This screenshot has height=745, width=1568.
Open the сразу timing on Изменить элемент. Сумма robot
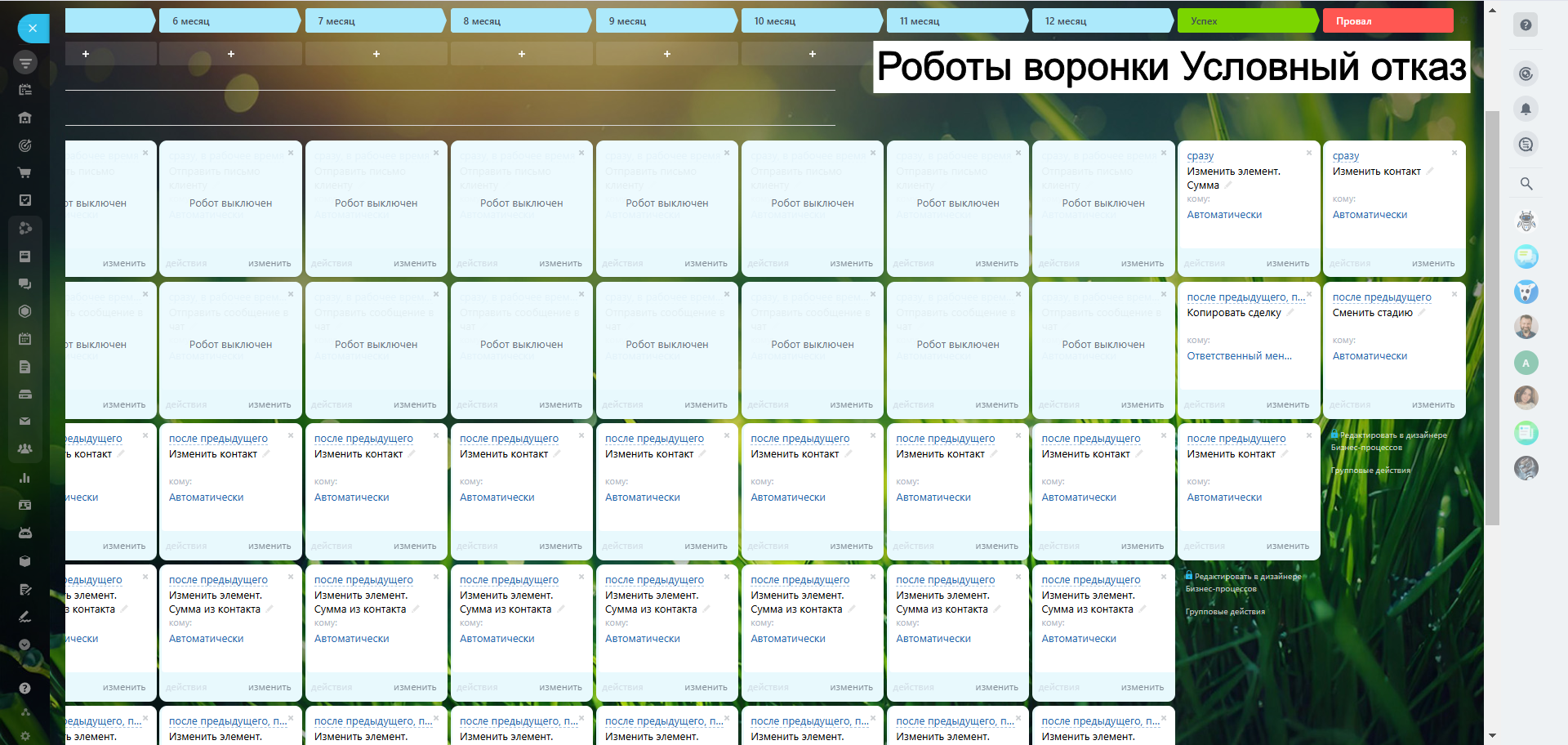click(1200, 156)
